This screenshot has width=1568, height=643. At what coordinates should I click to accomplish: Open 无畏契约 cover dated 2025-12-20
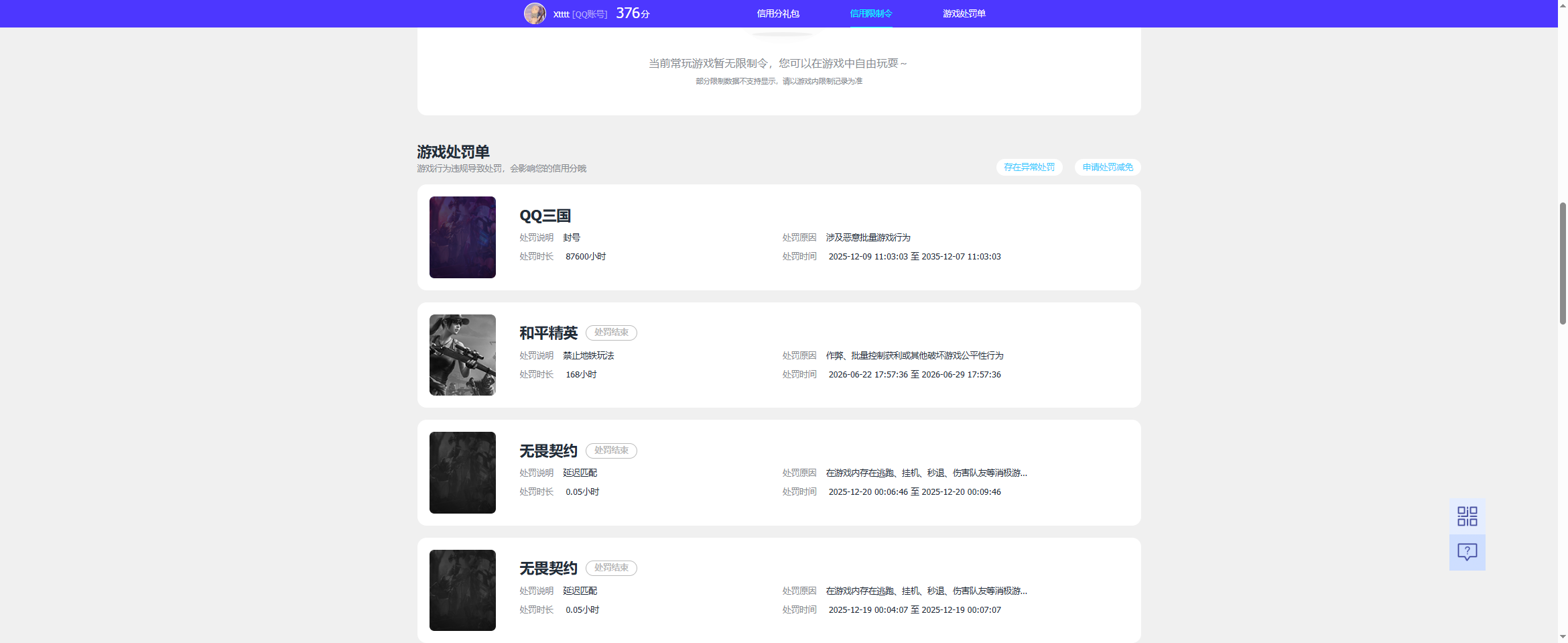462,473
